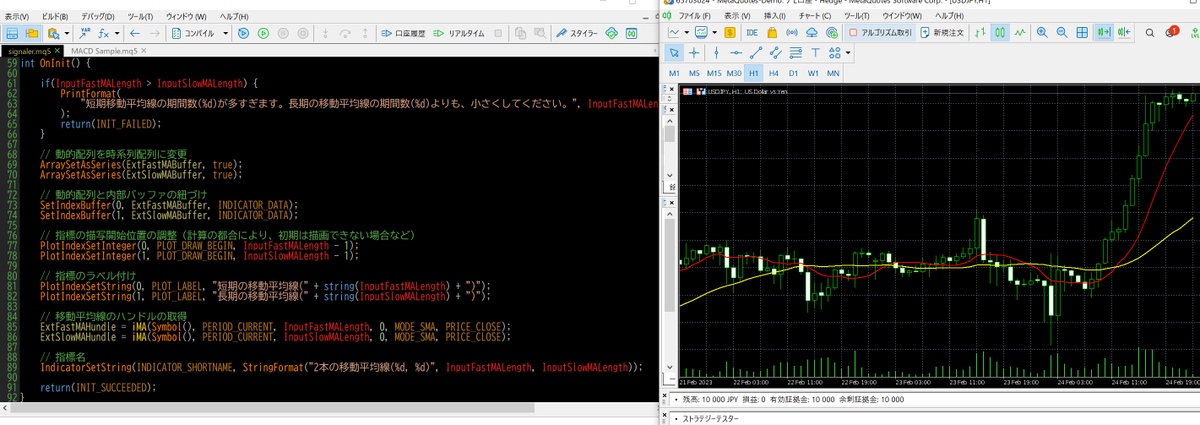Screen dimensions: 1200x425
Task: Open MetaTrader ファイル(F) menu
Action: [x=695, y=16]
